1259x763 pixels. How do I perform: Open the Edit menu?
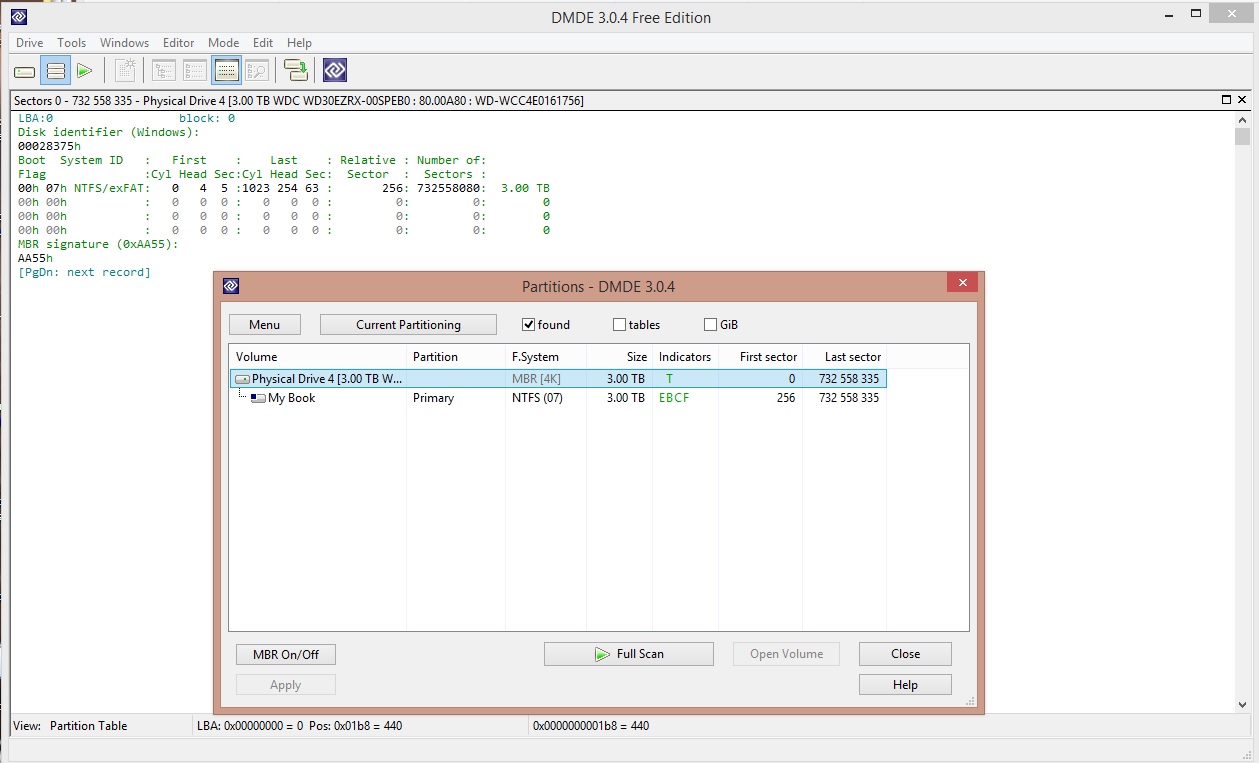pyautogui.click(x=263, y=43)
